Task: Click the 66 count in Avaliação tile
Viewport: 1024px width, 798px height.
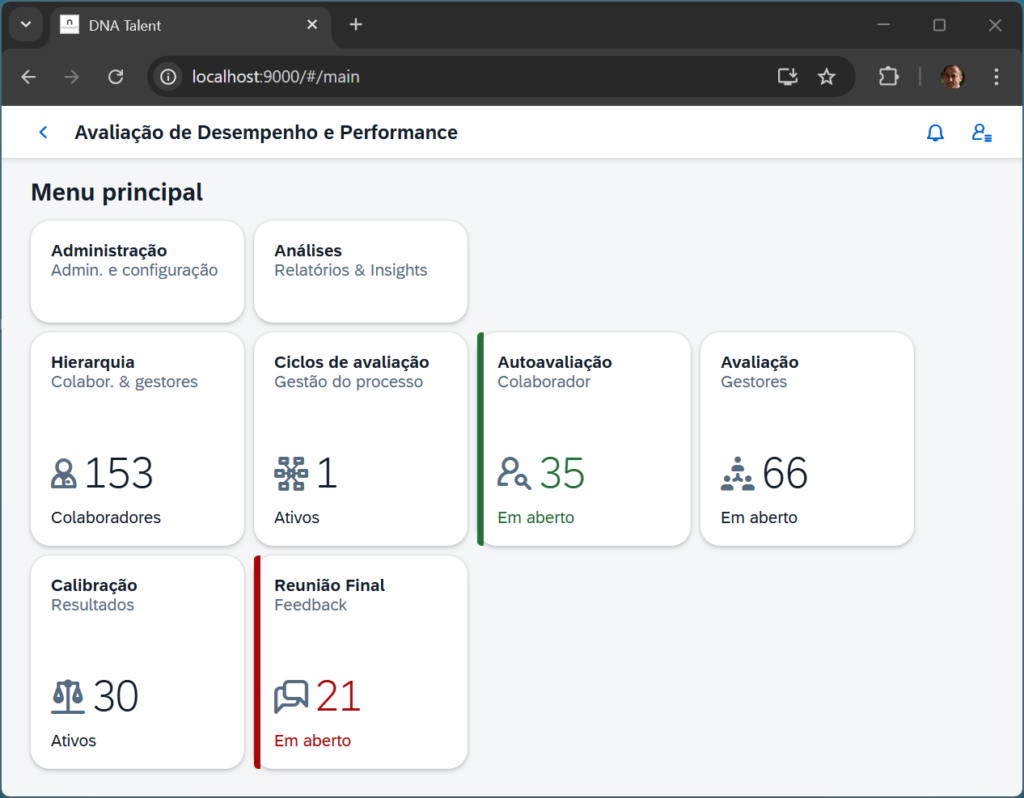Action: pyautogui.click(x=785, y=473)
